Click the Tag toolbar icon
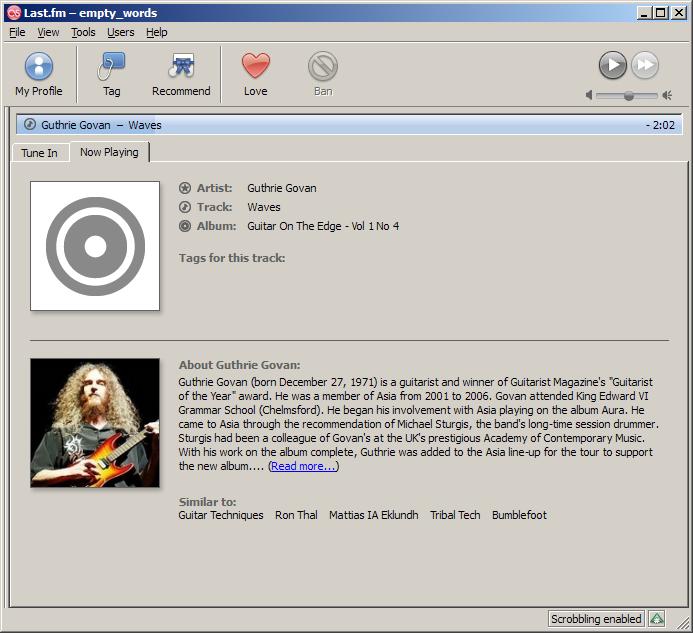This screenshot has height=633, width=693. (111, 74)
